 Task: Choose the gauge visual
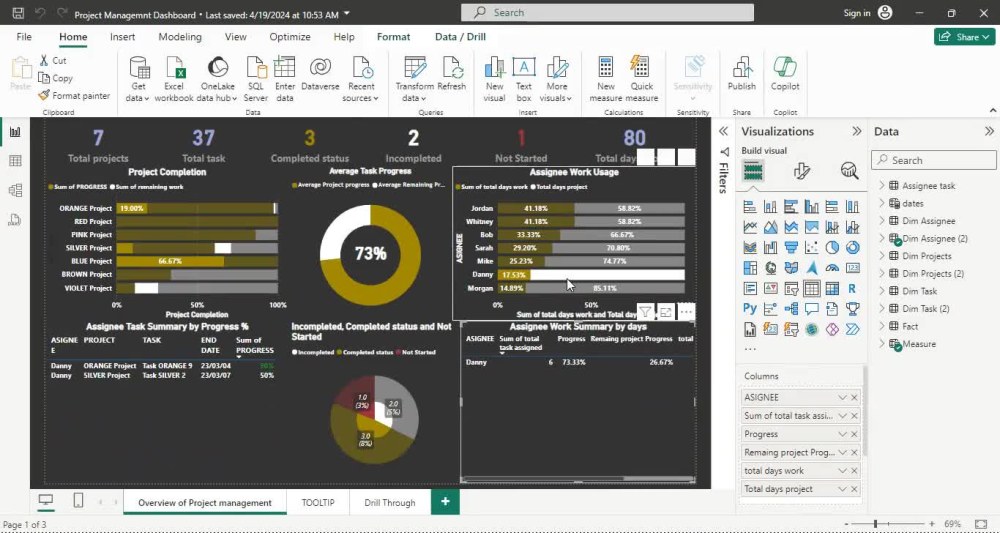pos(832,268)
